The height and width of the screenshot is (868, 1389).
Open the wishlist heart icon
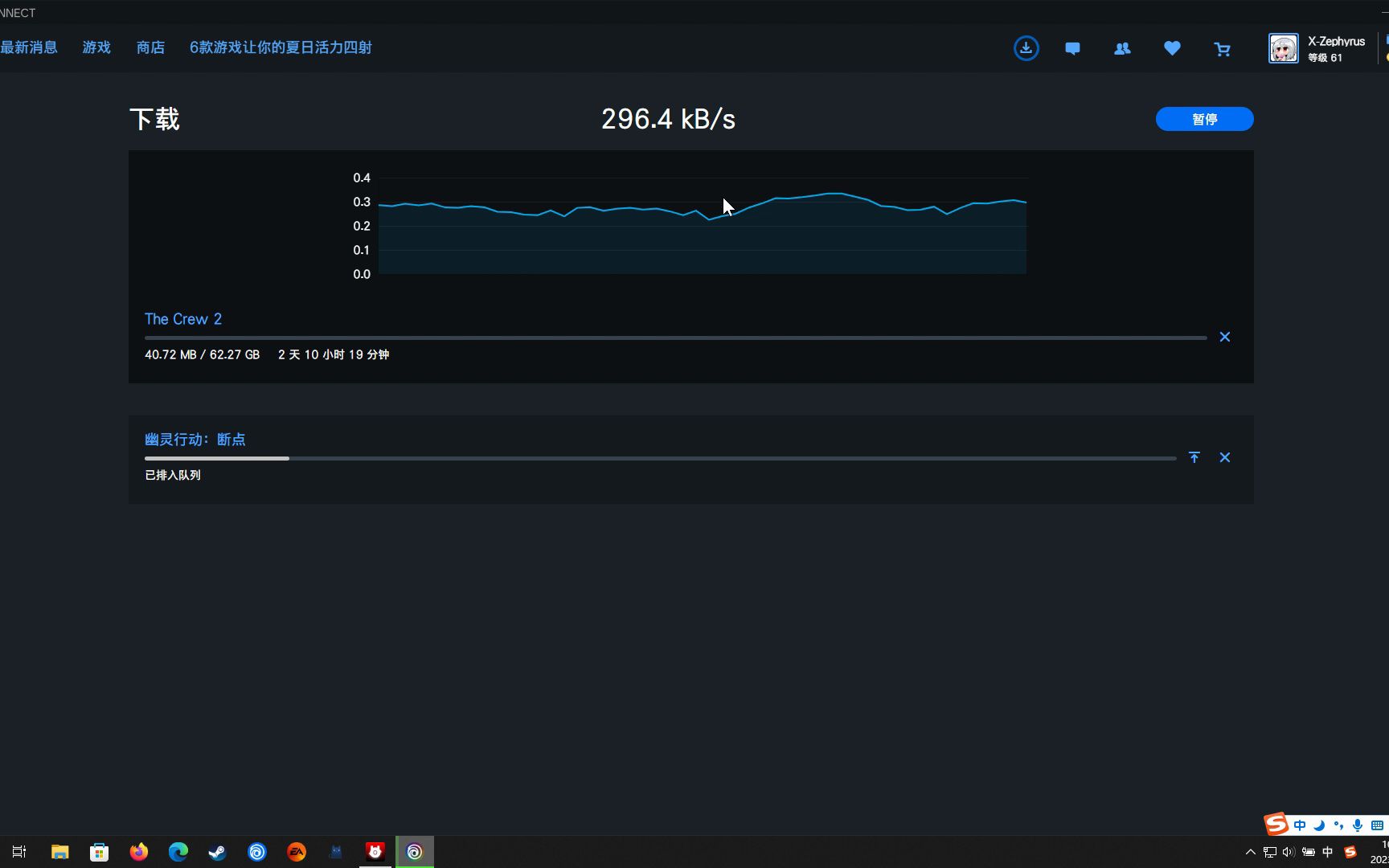point(1172,48)
